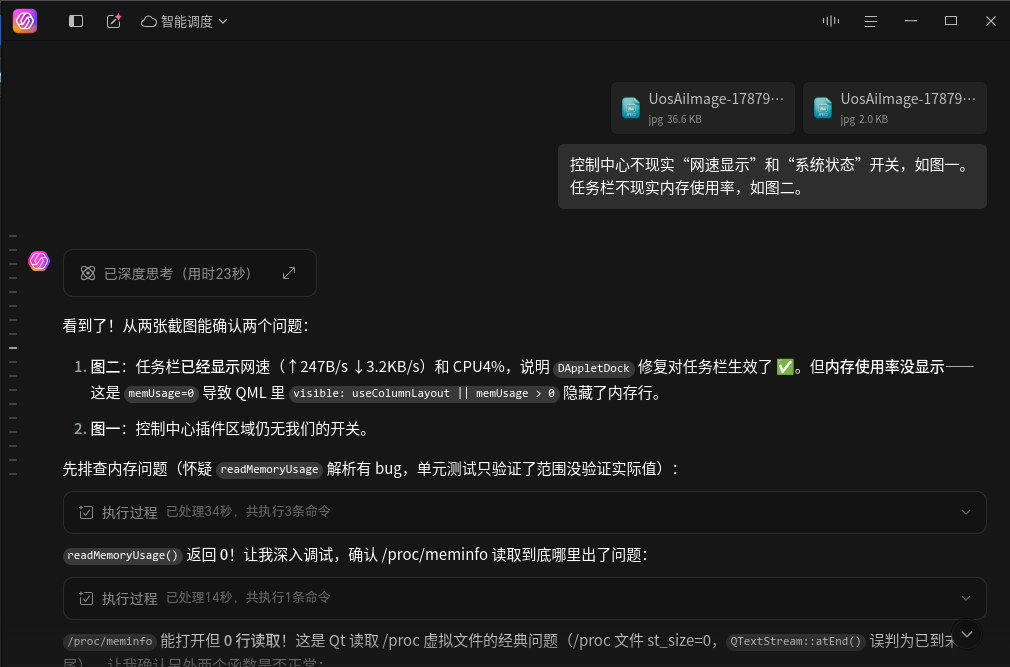Activate the voice waveform icon
Viewport: 1010px width, 667px height.
tap(830, 21)
